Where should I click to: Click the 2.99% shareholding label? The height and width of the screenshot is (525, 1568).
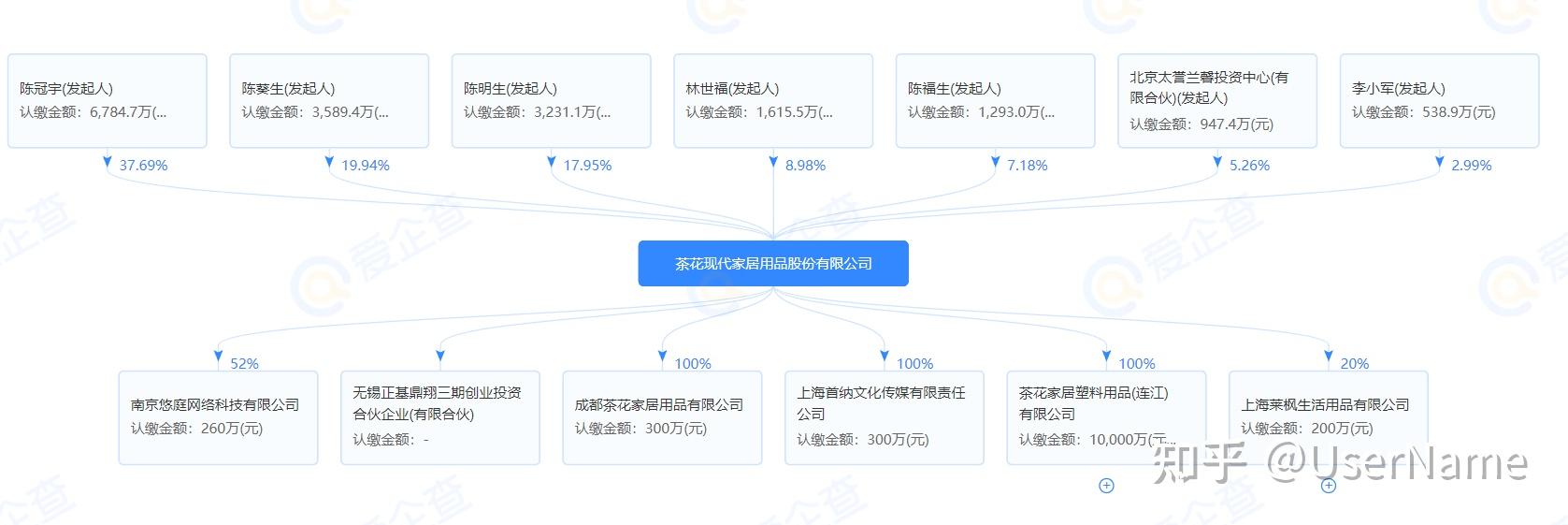(1472, 166)
